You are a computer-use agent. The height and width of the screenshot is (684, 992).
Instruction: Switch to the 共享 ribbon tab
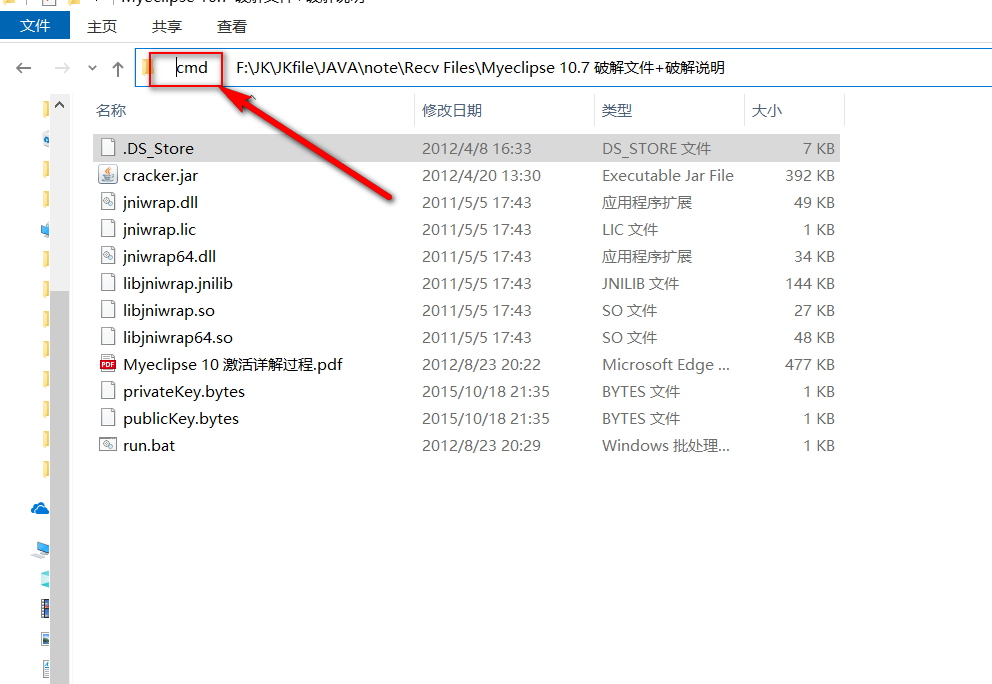point(167,27)
